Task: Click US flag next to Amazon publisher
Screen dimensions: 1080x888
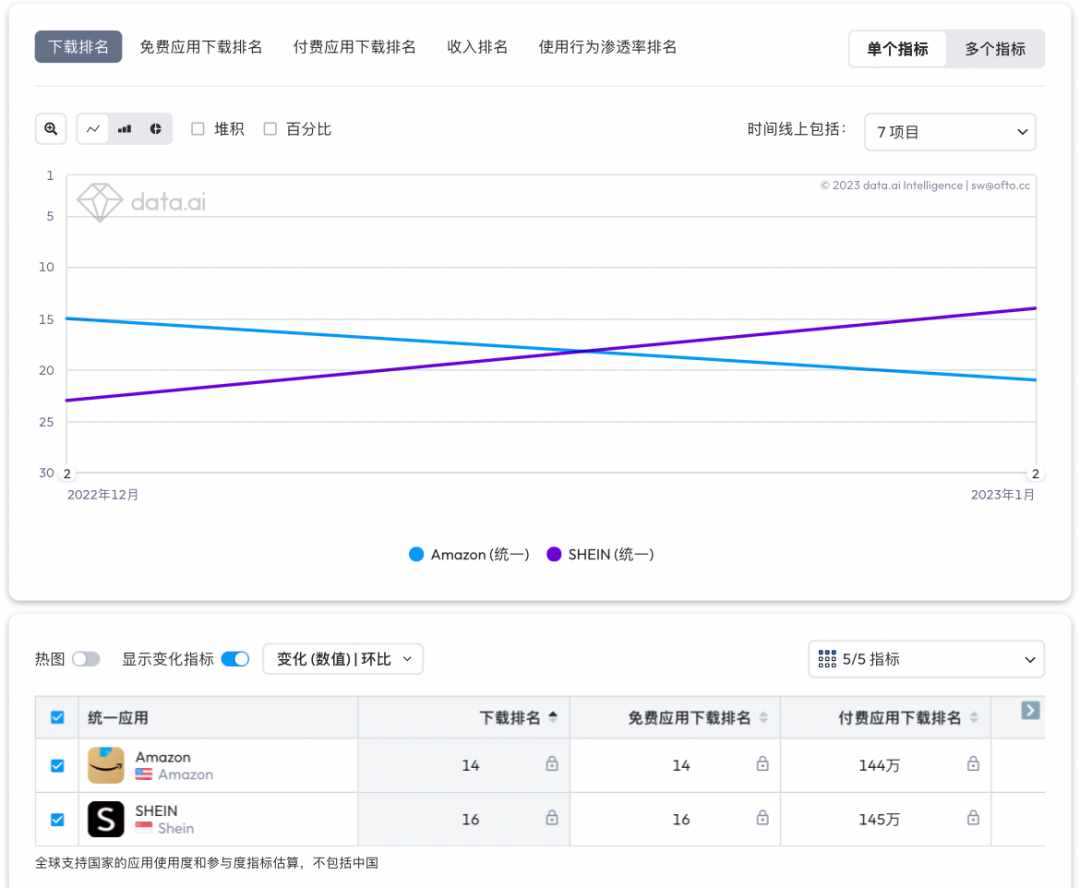Action: [x=144, y=774]
